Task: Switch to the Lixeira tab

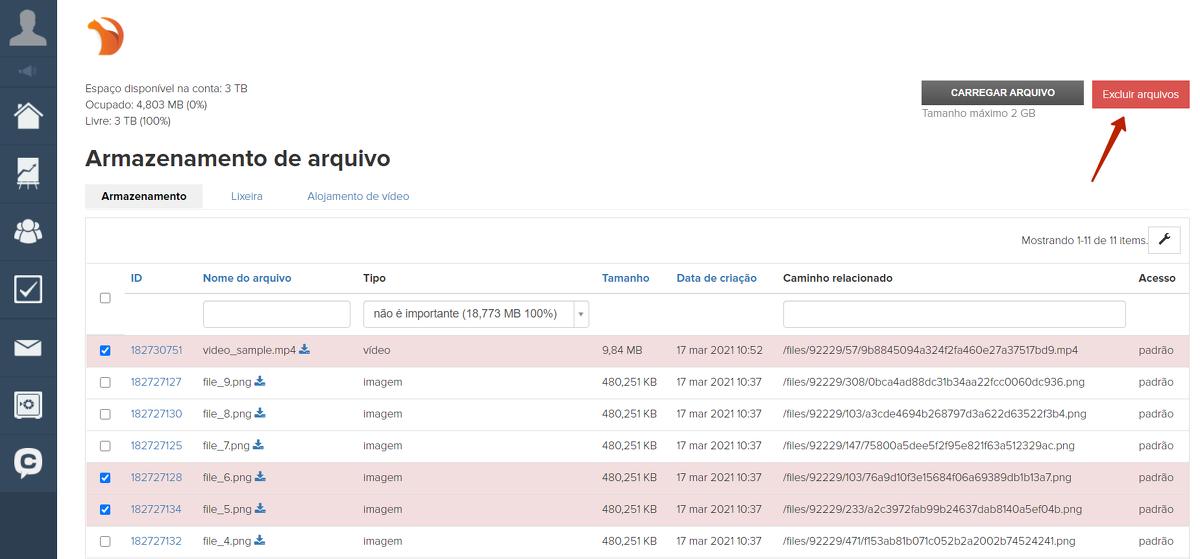Action: tap(246, 196)
